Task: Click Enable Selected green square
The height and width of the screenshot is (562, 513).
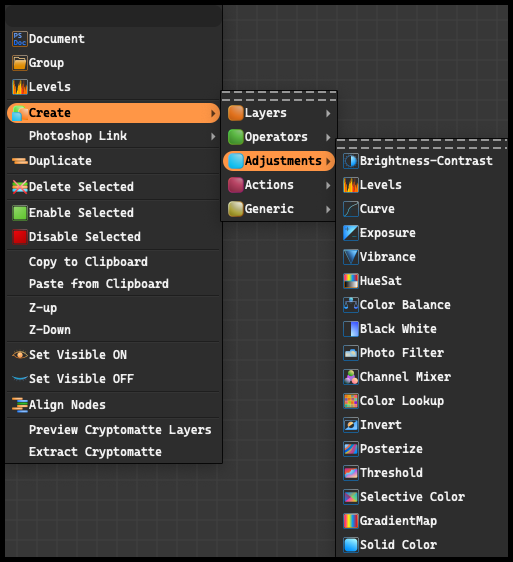Action: coord(20,213)
